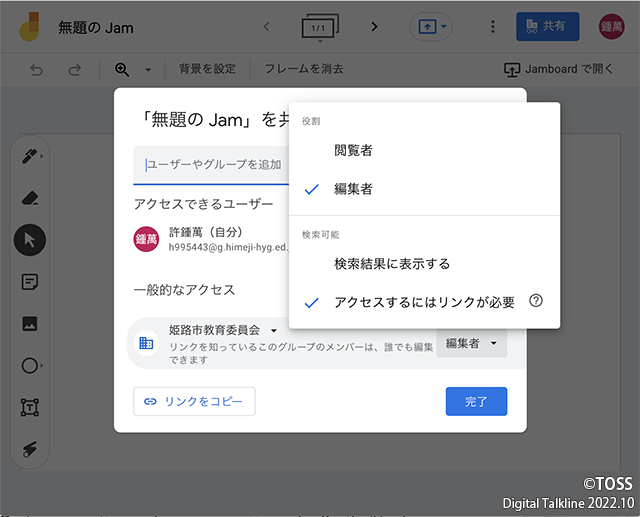Insert an image with image tool
640x517 pixels.
click(x=29, y=324)
